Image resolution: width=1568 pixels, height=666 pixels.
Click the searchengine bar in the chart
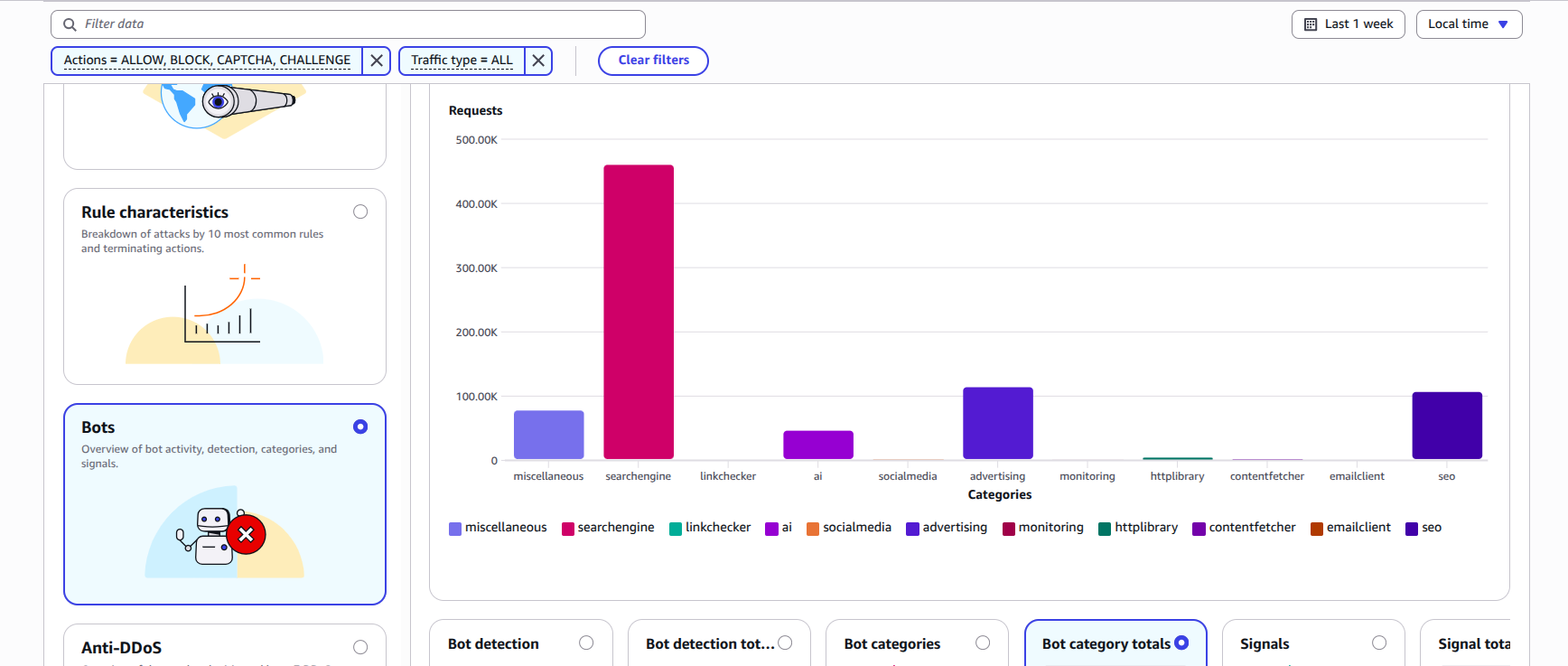(639, 312)
